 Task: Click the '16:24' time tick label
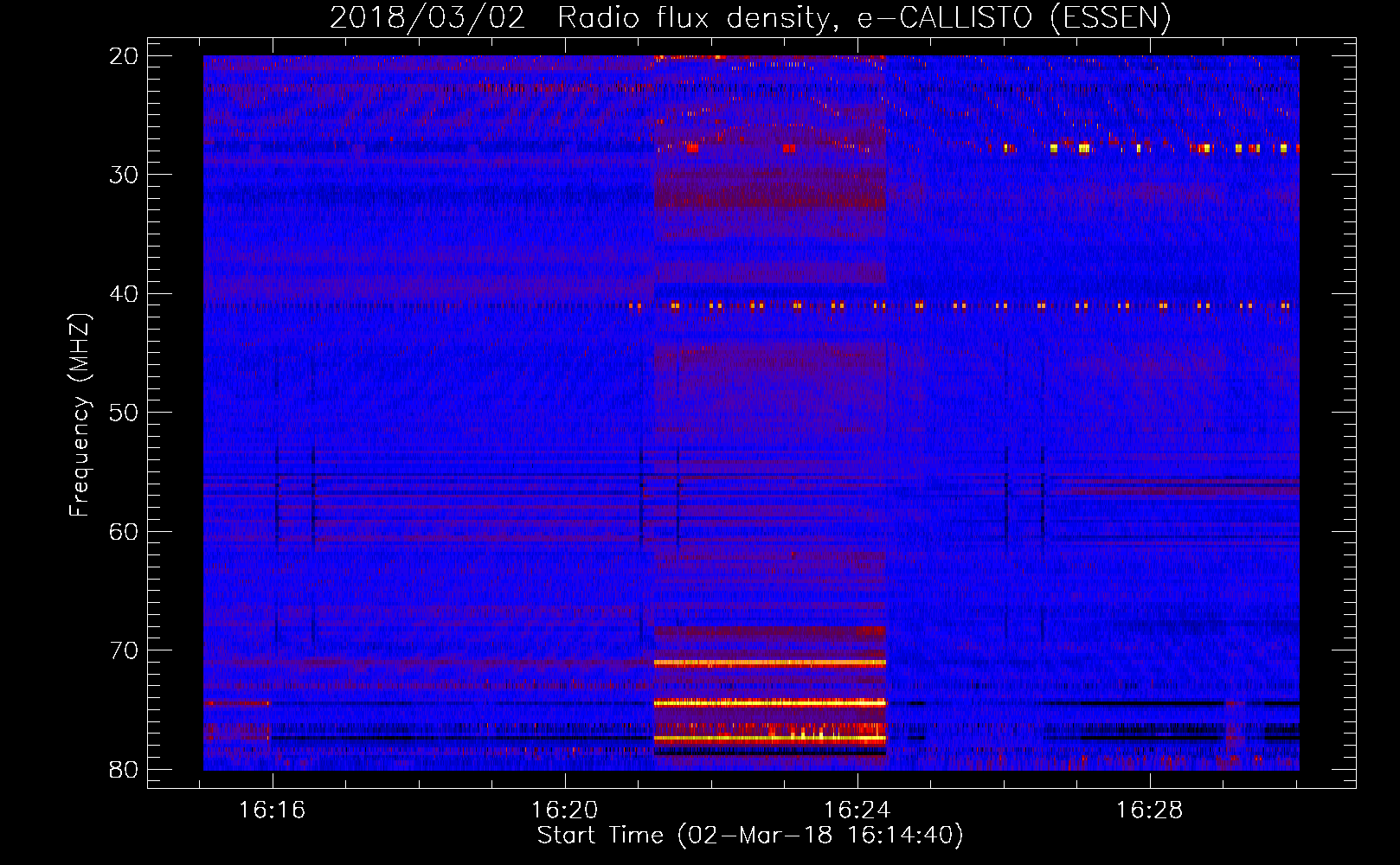coord(857,811)
